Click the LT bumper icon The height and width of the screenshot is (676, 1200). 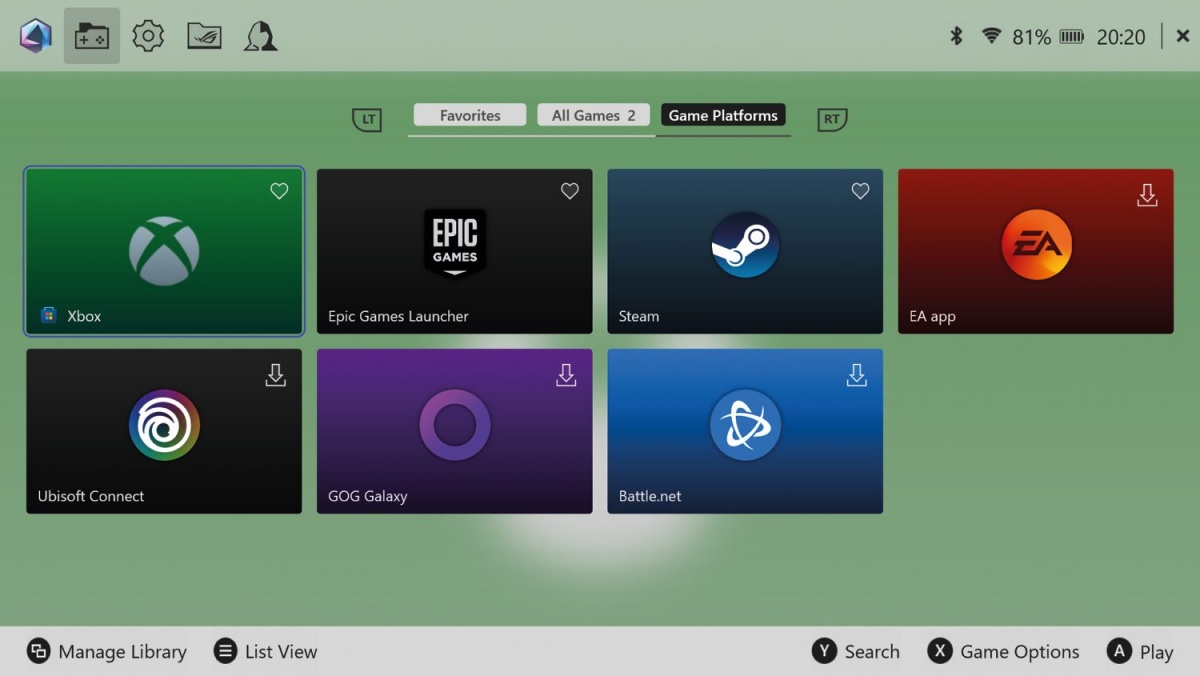pyautogui.click(x=367, y=120)
